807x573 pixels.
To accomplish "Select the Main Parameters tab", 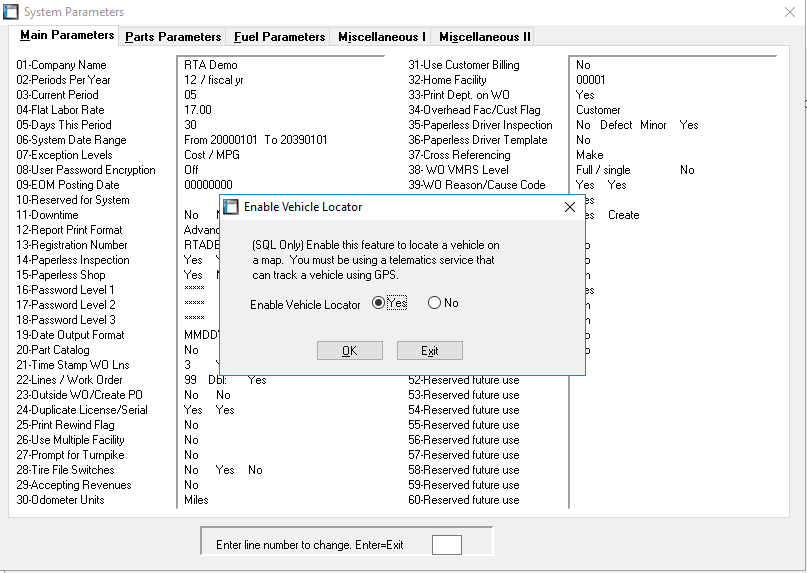I will point(67,36).
